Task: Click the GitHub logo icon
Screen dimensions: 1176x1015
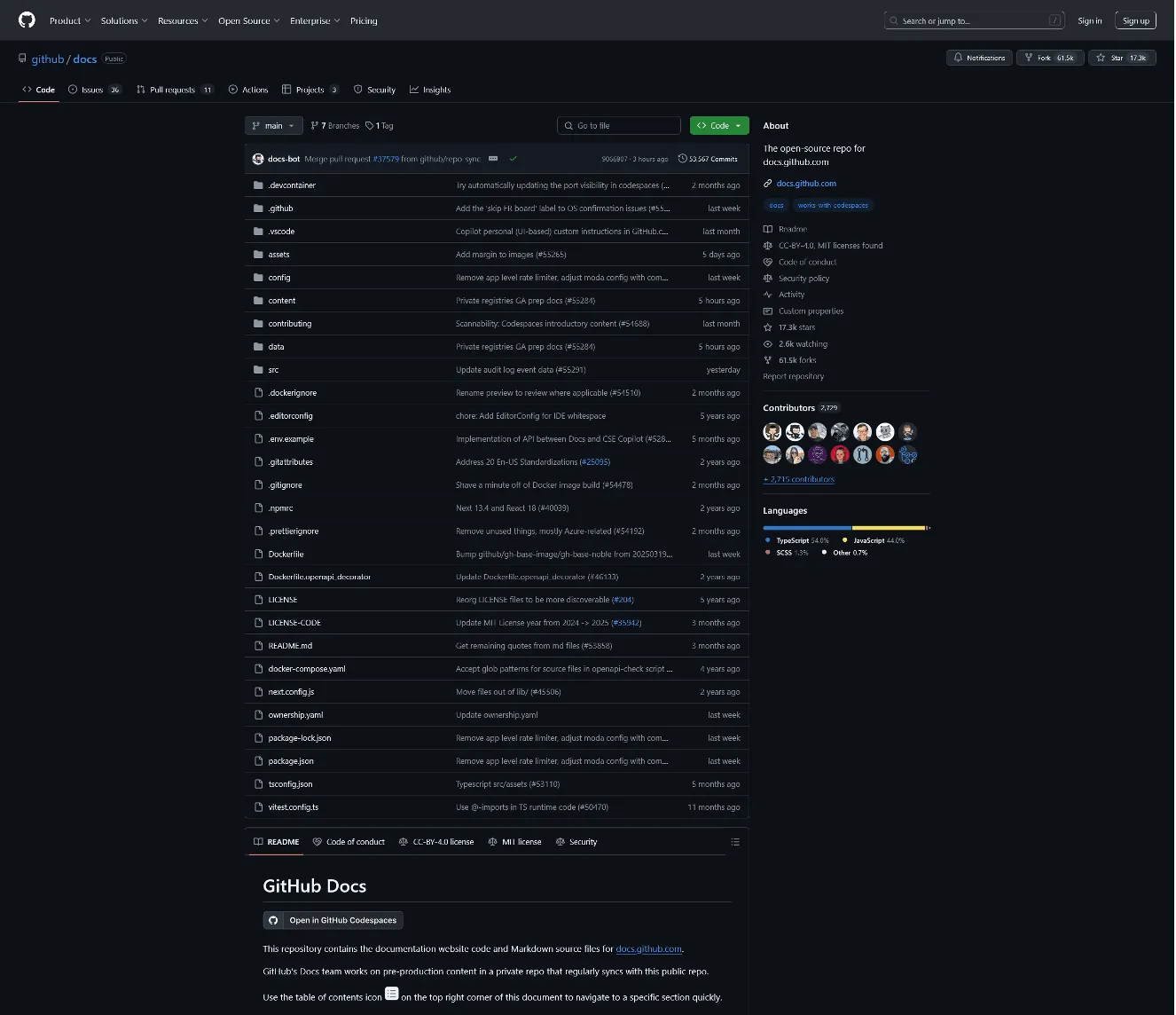Action: point(27,20)
